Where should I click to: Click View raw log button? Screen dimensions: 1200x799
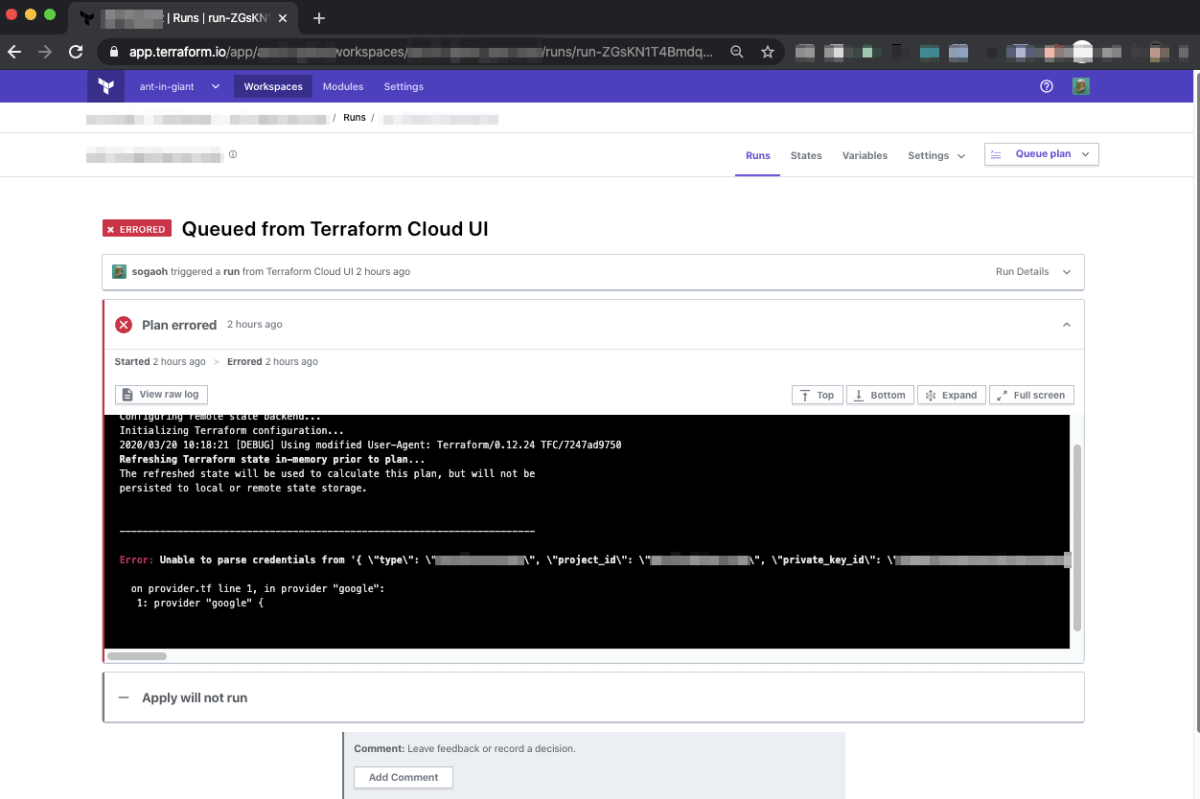(161, 394)
